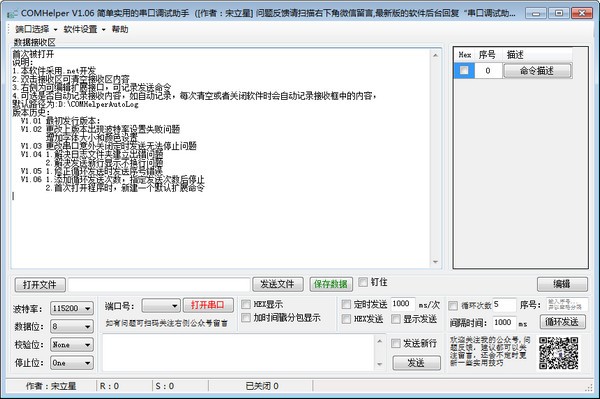Click the 描述 column header
The height and width of the screenshot is (399, 600).
pyautogui.click(x=537, y=55)
